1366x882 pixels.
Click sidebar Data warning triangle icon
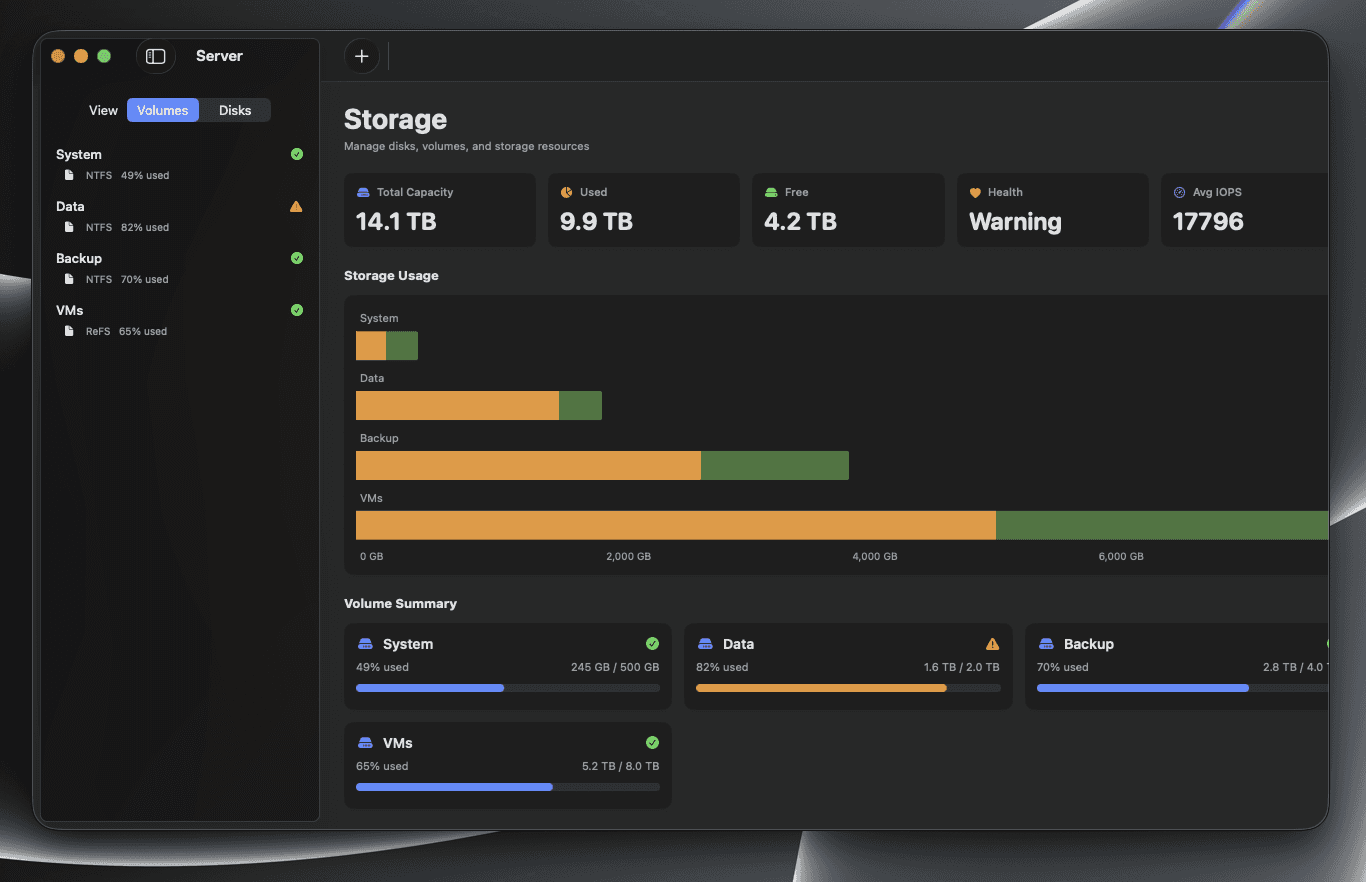coord(296,206)
